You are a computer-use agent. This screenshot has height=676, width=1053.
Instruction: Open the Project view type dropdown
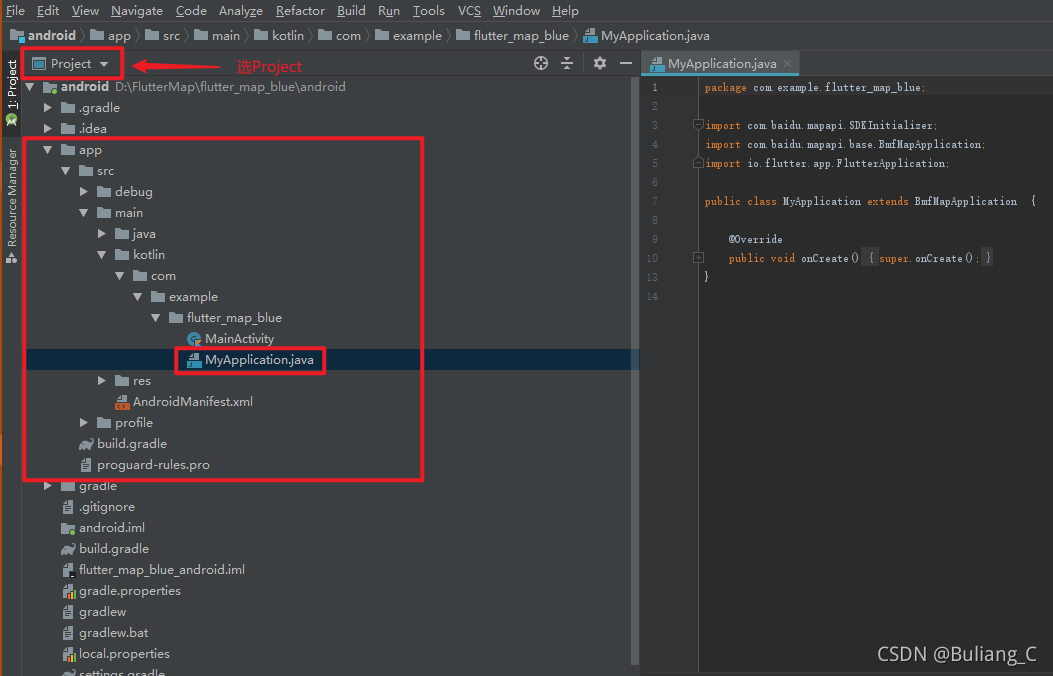click(71, 64)
